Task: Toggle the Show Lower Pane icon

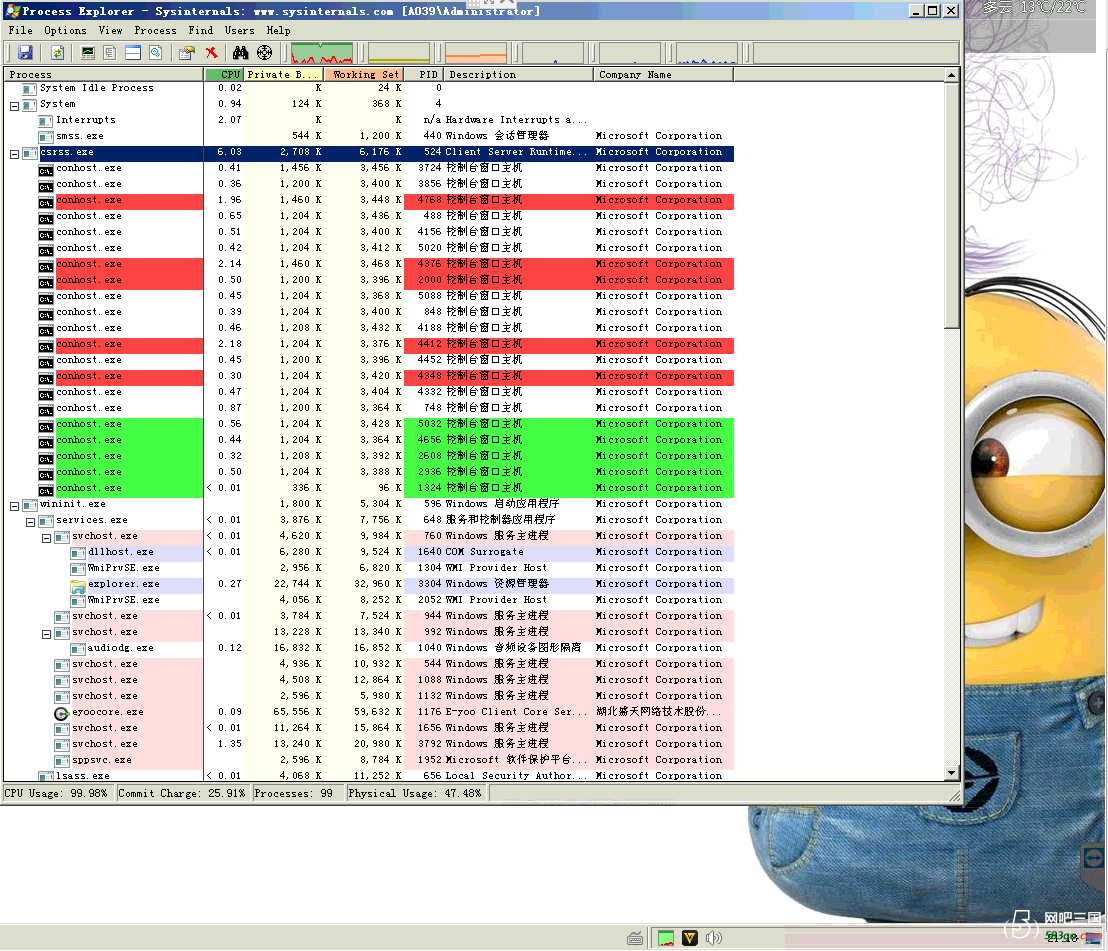Action: tap(133, 53)
